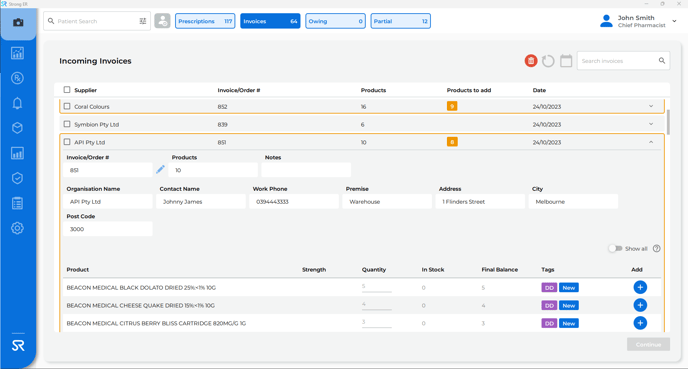This screenshot has height=369, width=688.
Task: Click quantity field for CHEESE QUAKE row
Action: click(x=376, y=305)
